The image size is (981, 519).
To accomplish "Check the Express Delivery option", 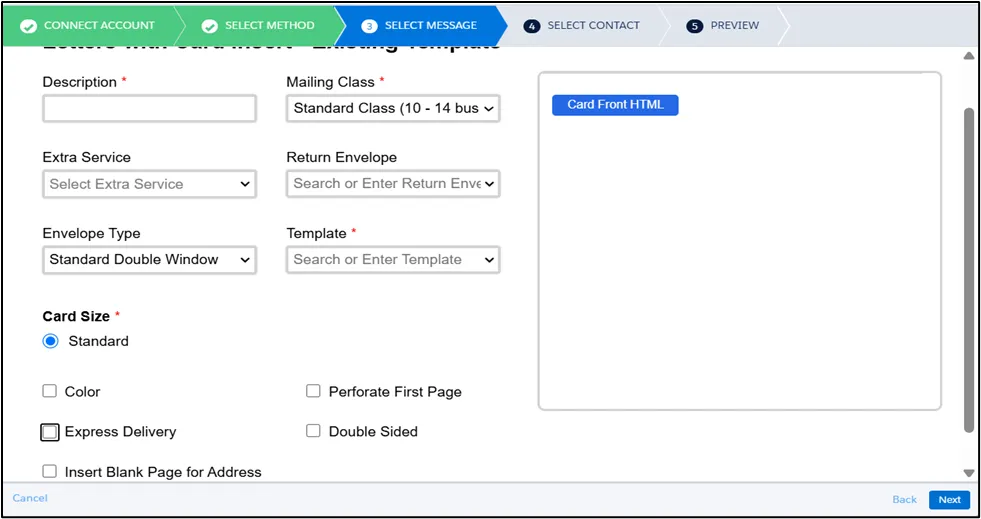I will point(50,432).
